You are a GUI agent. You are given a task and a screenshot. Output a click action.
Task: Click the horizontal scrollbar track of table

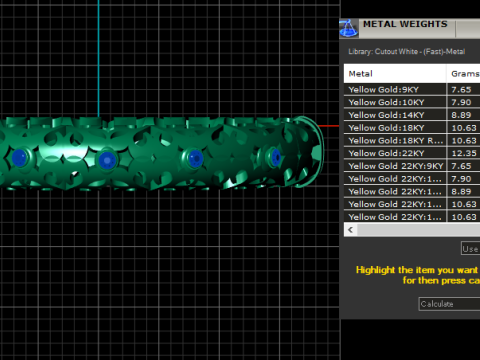[x=418, y=230]
